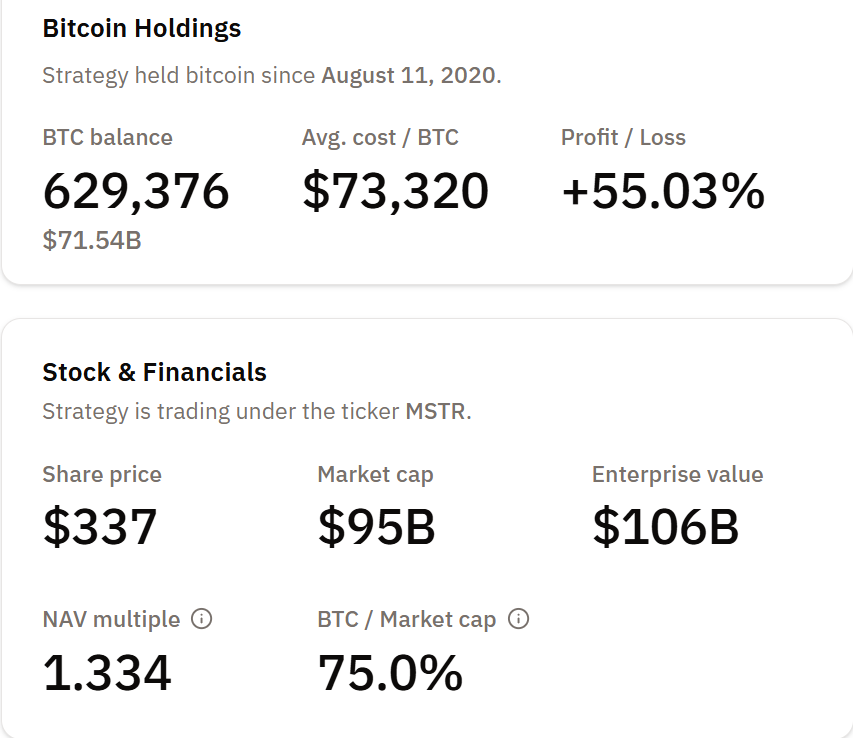The image size is (853, 738).
Task: Click the 75.0% BTC to market cap value
Action: point(390,672)
